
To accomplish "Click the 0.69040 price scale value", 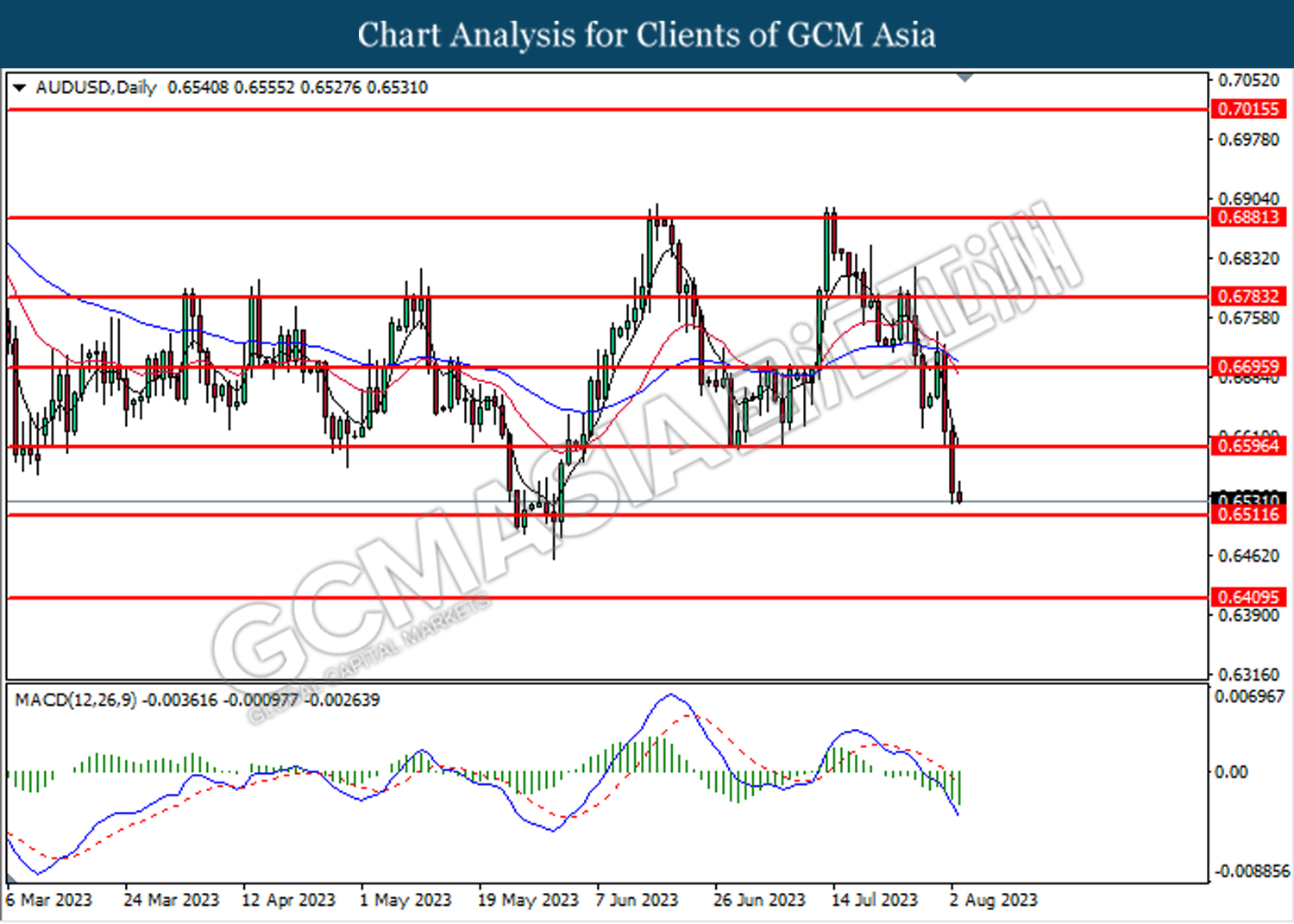I will (x=1248, y=199).
